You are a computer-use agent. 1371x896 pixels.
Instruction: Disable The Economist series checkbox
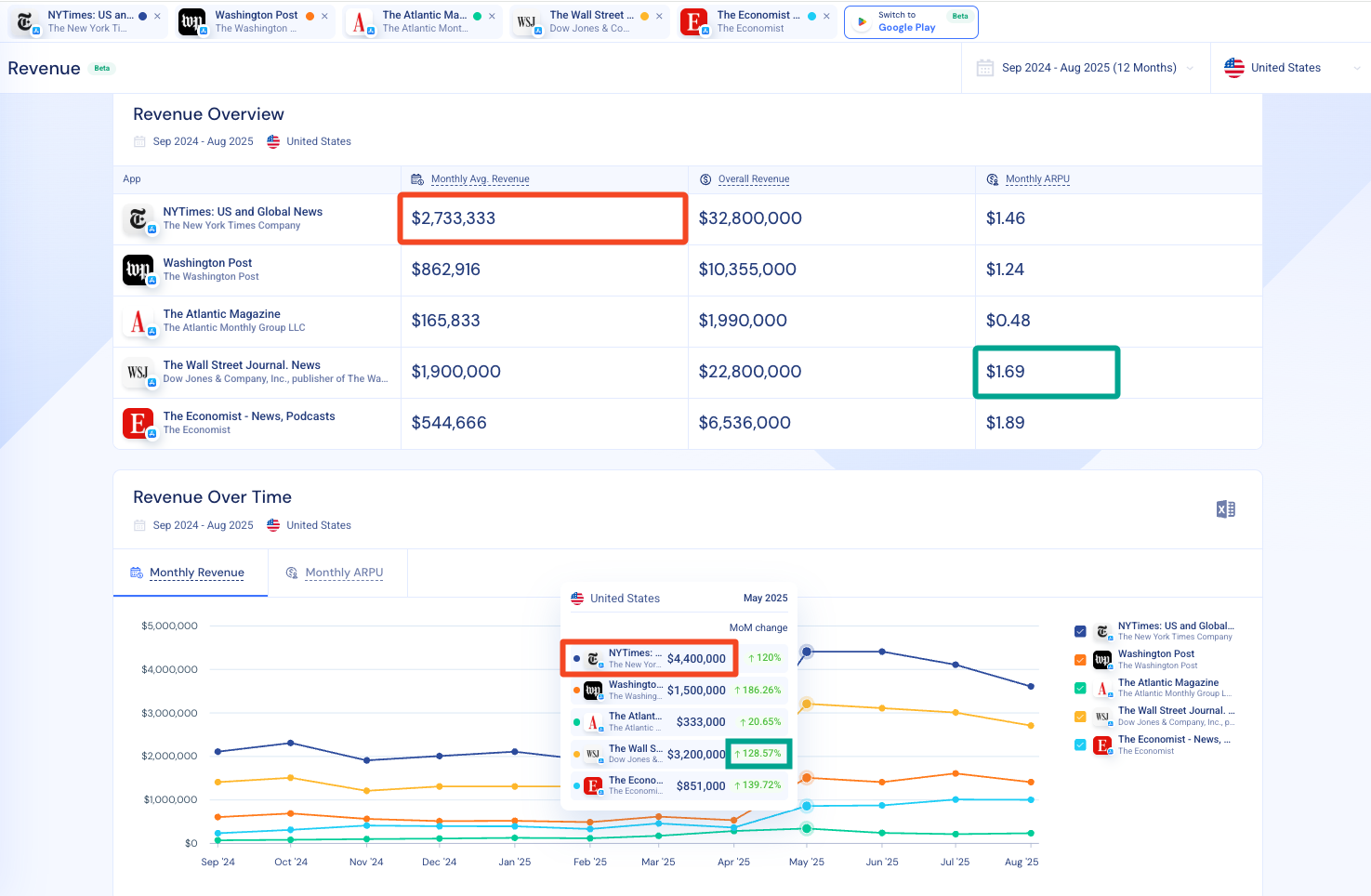pos(1080,744)
